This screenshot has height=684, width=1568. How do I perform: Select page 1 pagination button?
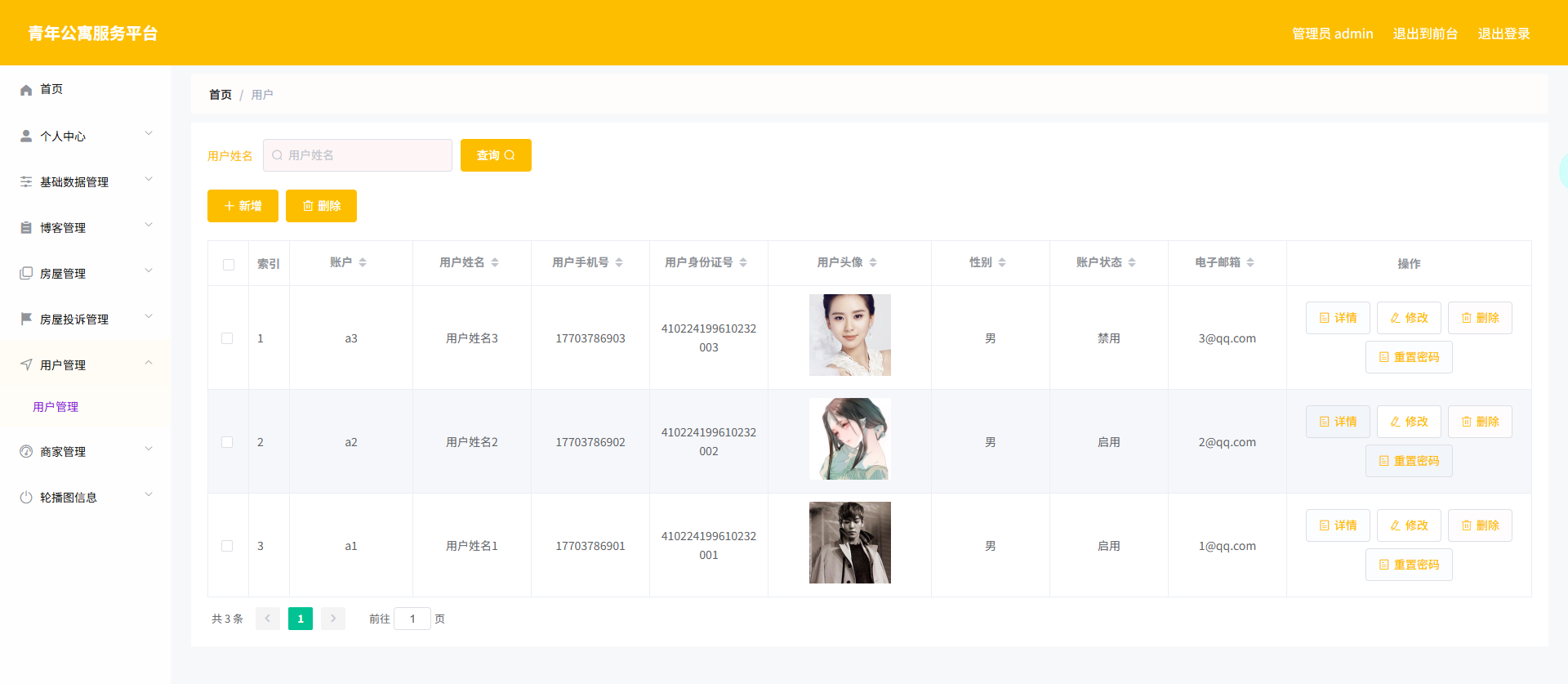tap(301, 619)
